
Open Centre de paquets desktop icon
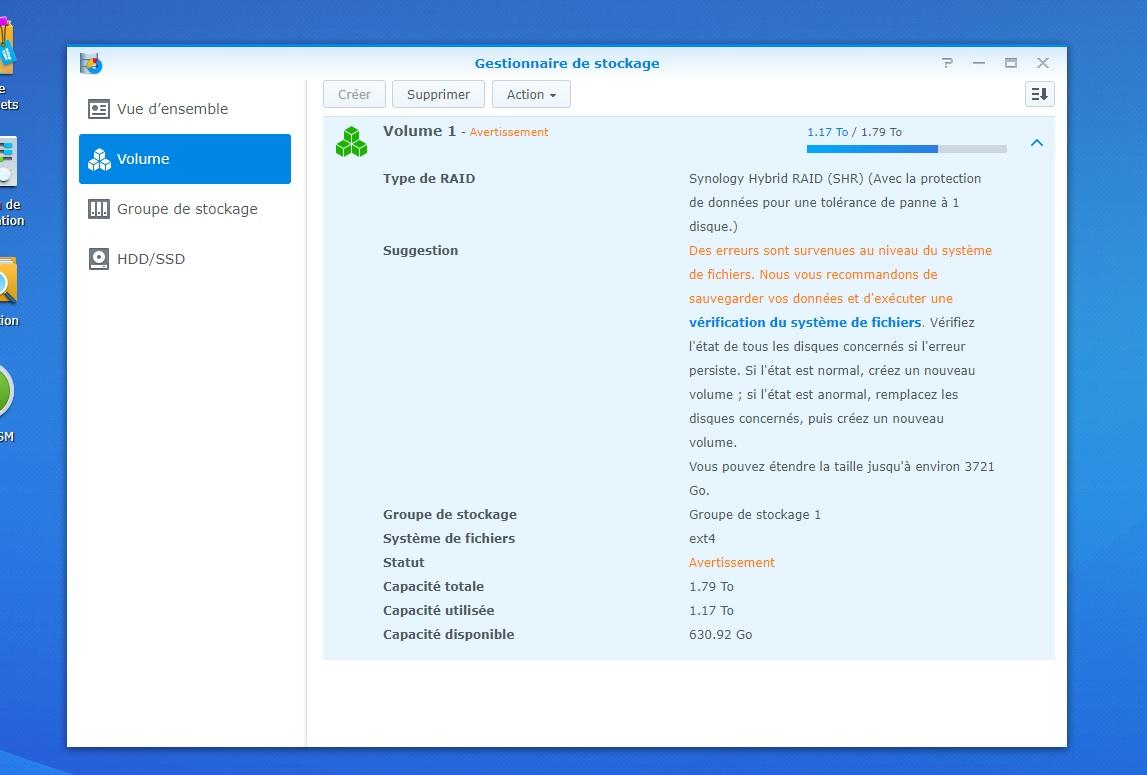tap(5, 50)
